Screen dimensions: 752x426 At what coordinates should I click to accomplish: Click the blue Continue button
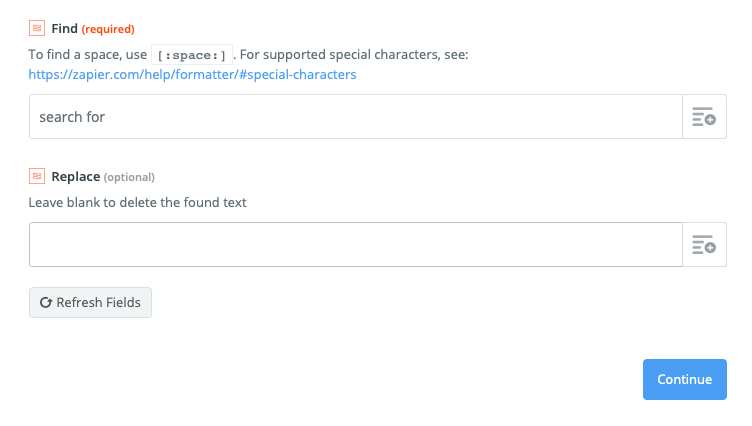pyautogui.click(x=685, y=379)
